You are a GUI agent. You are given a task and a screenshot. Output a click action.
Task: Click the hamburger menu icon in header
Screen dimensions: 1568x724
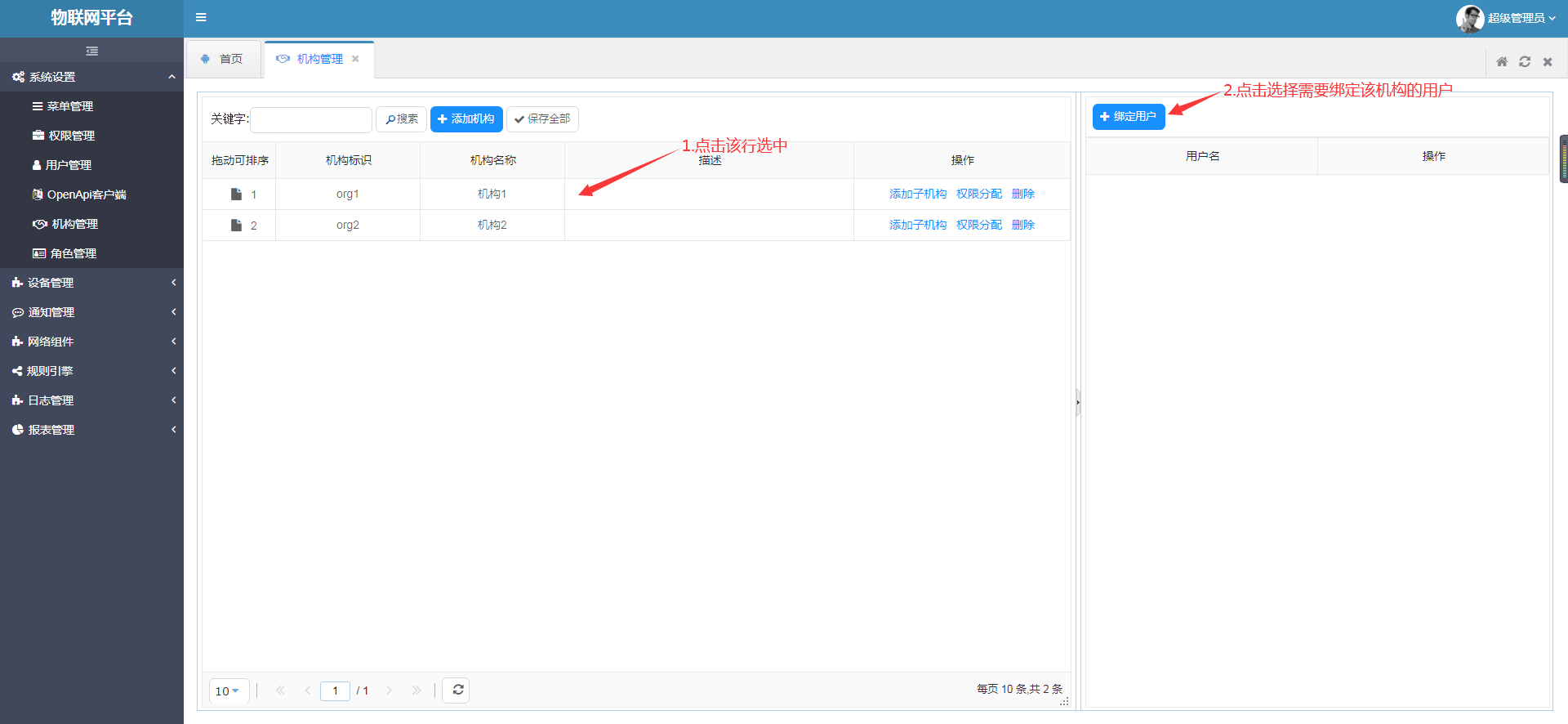(201, 17)
